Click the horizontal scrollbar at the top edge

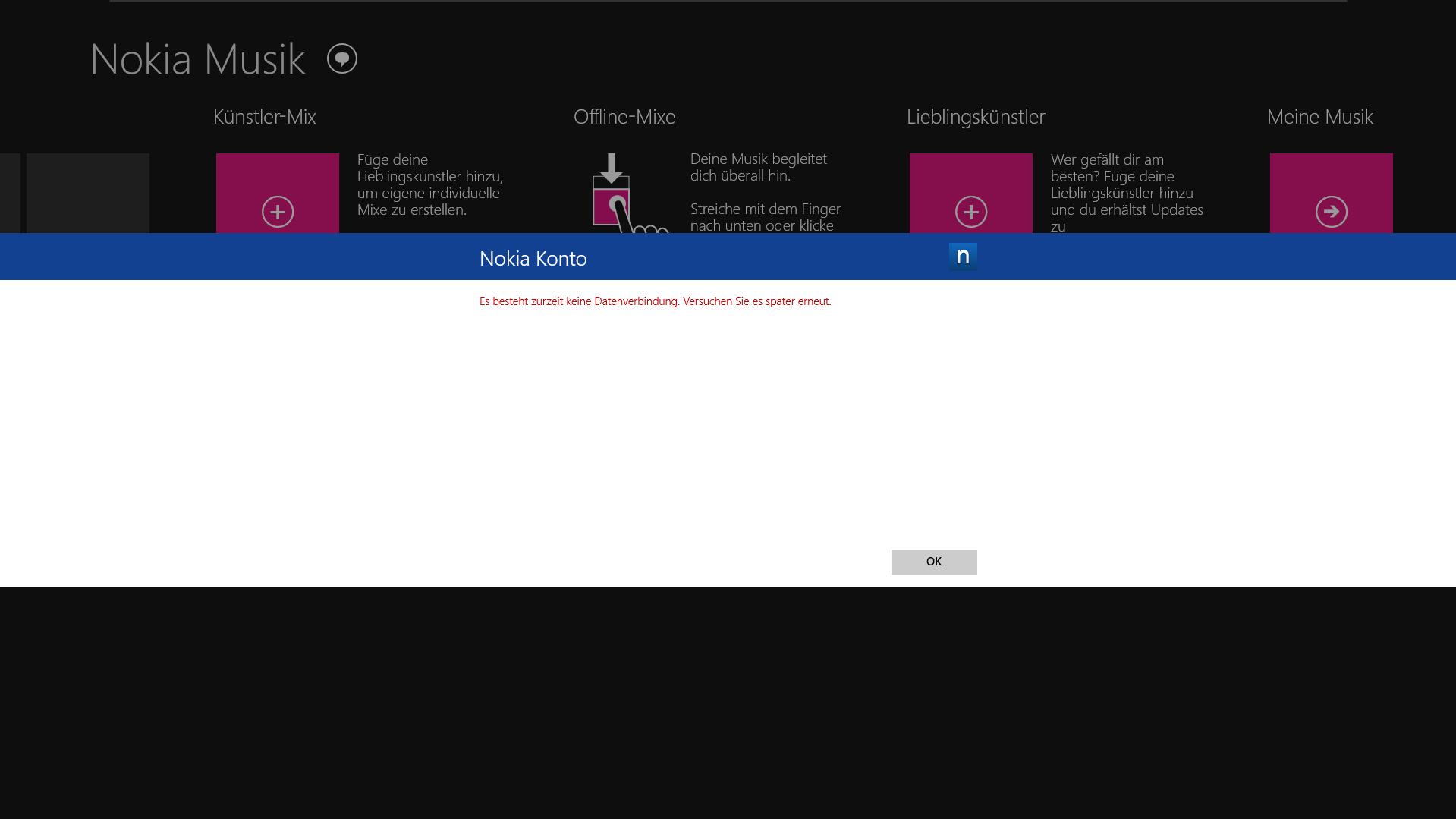point(728,2)
